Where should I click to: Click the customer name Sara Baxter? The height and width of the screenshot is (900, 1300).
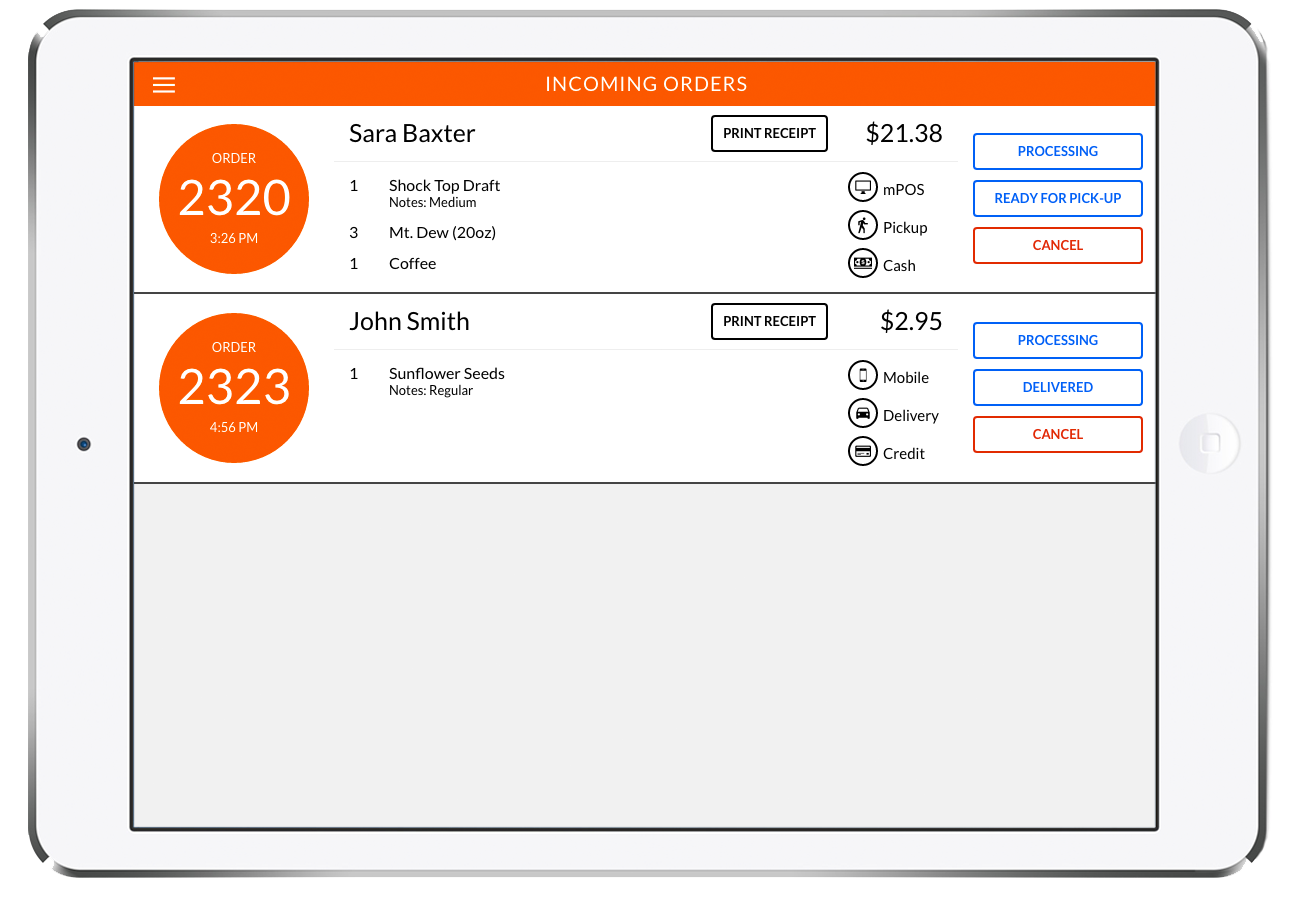click(412, 134)
